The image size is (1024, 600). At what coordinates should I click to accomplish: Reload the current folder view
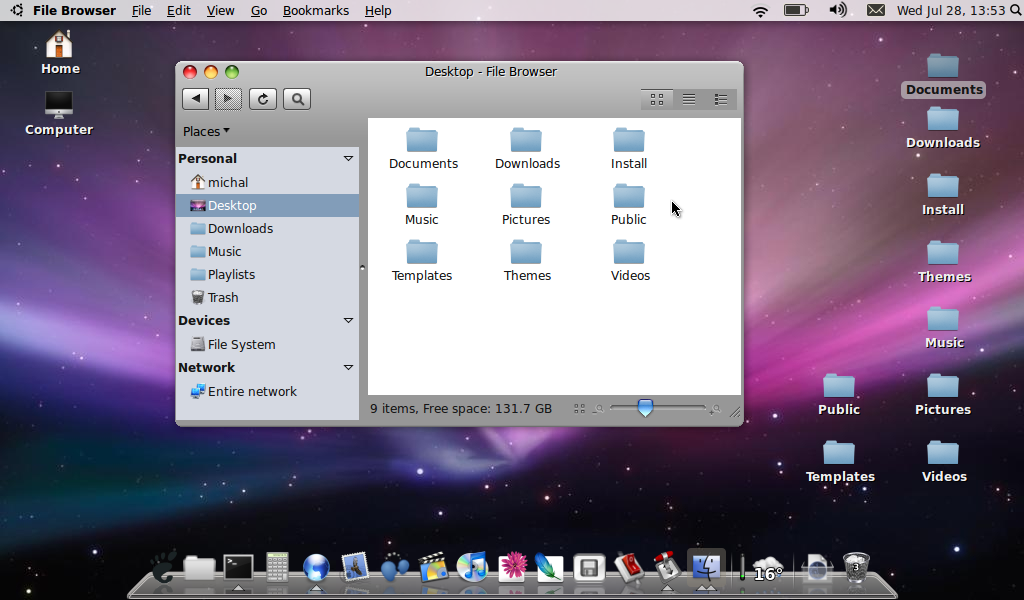(x=263, y=98)
